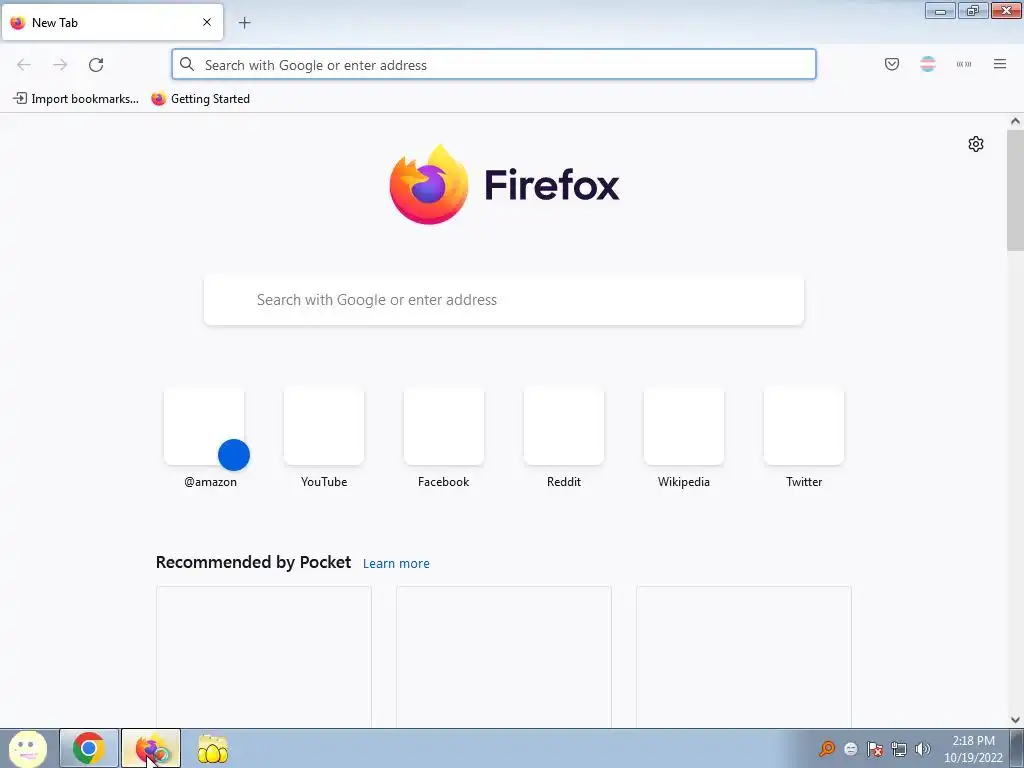Open Import bookmarks from the bookmarks toolbar
This screenshot has width=1024, height=768.
pos(76,99)
